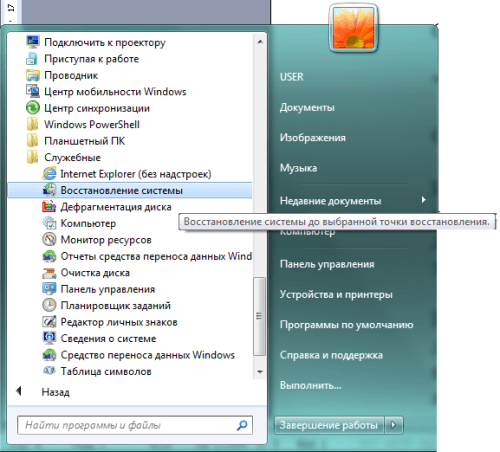This screenshot has width=500, height=452.
Task: Click the programs list scrollbar thumb
Action: [x=259, y=316]
